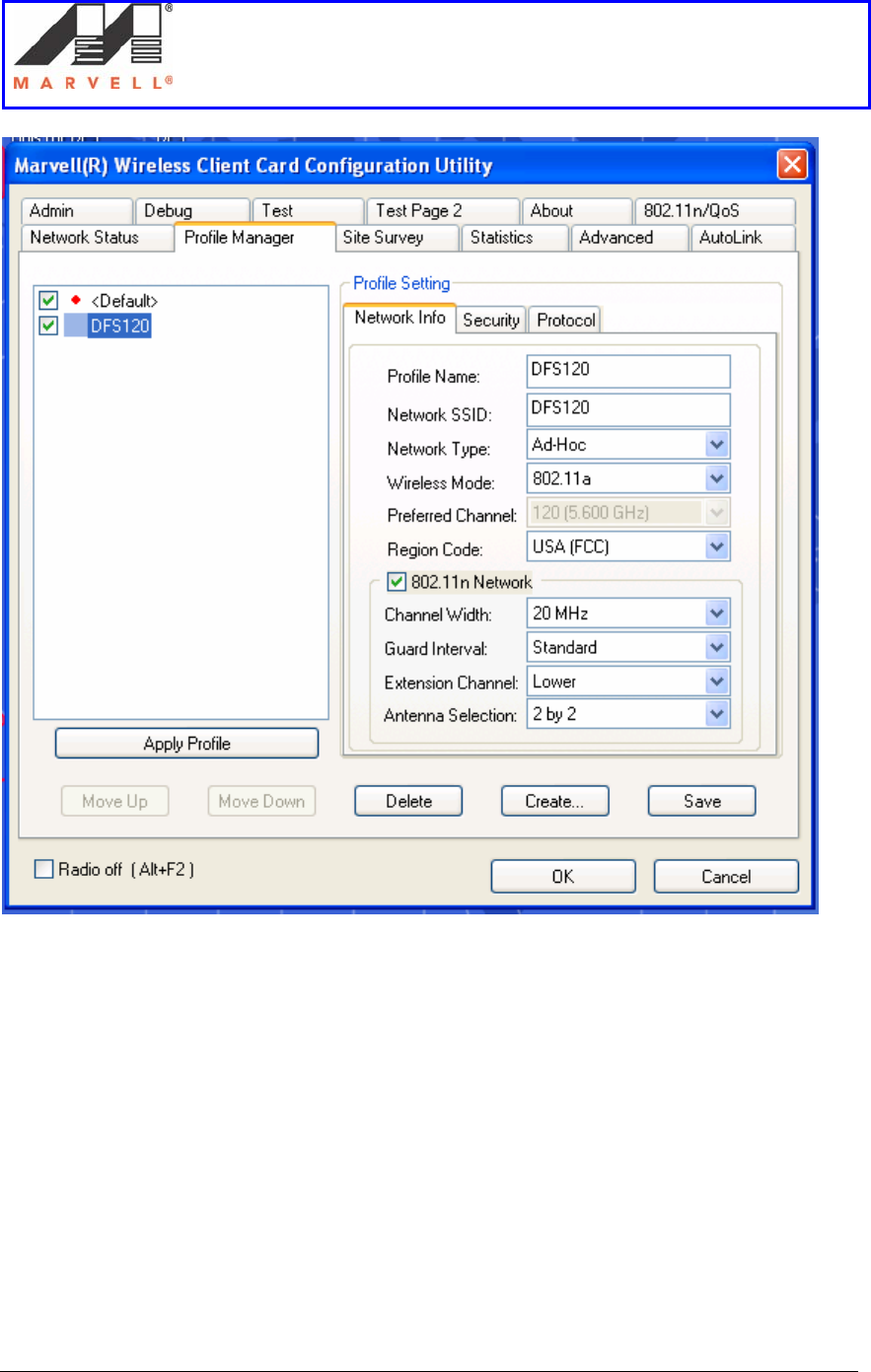Click the Apply Profile button

[186, 744]
